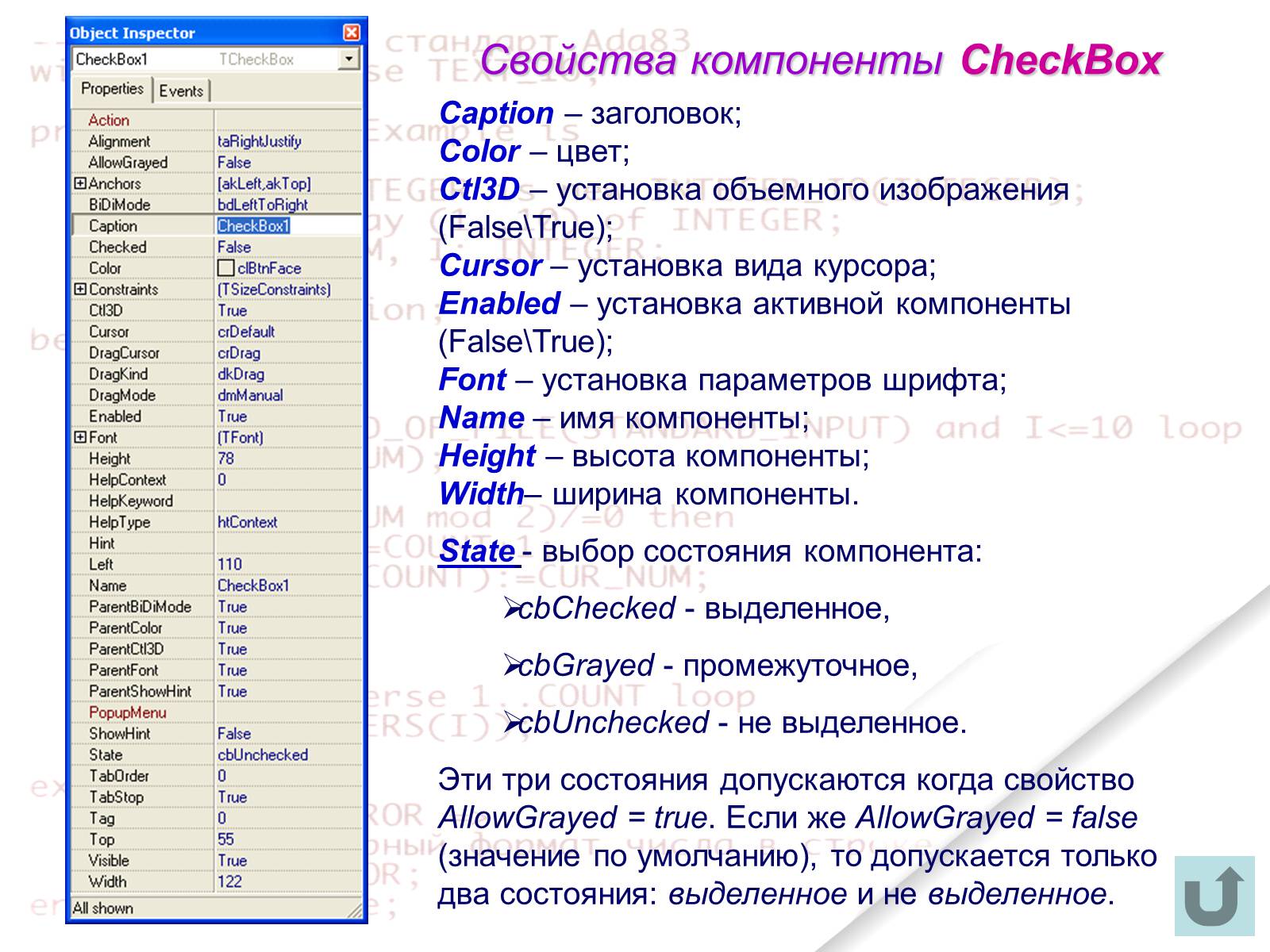This screenshot has width=1270, height=952.
Task: Select the ParentFont property row
Action: pos(216,670)
